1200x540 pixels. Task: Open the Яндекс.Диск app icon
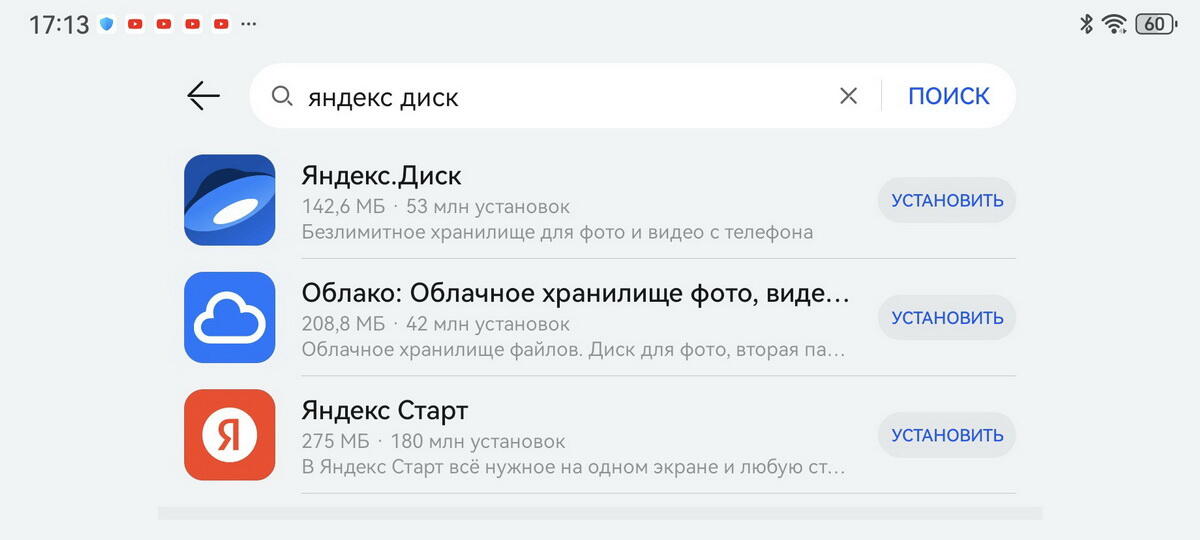tap(230, 200)
